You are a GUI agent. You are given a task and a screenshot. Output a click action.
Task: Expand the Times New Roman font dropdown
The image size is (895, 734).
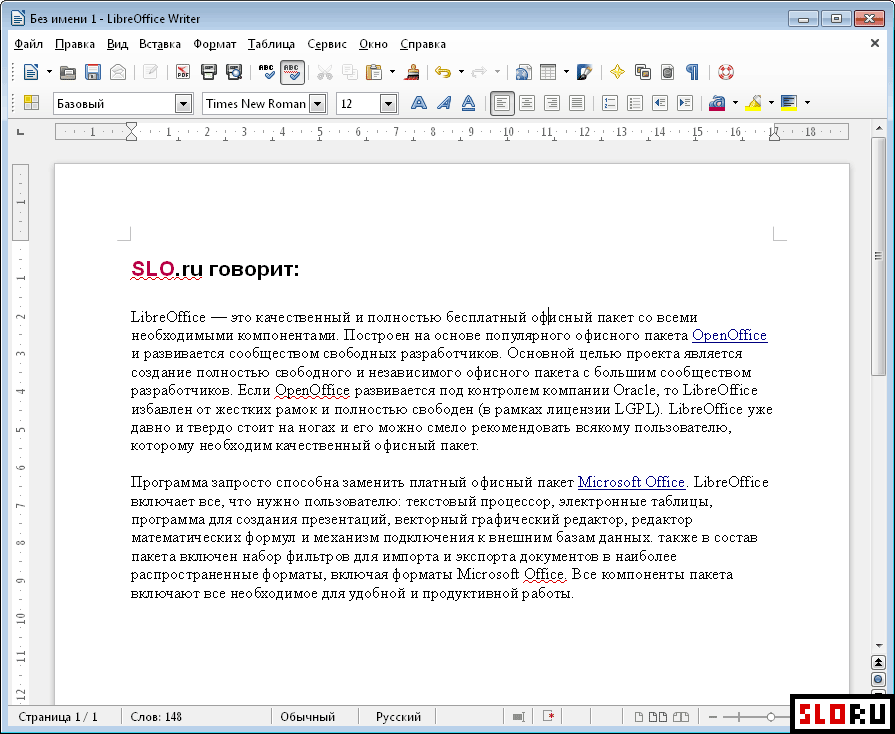click(x=318, y=104)
